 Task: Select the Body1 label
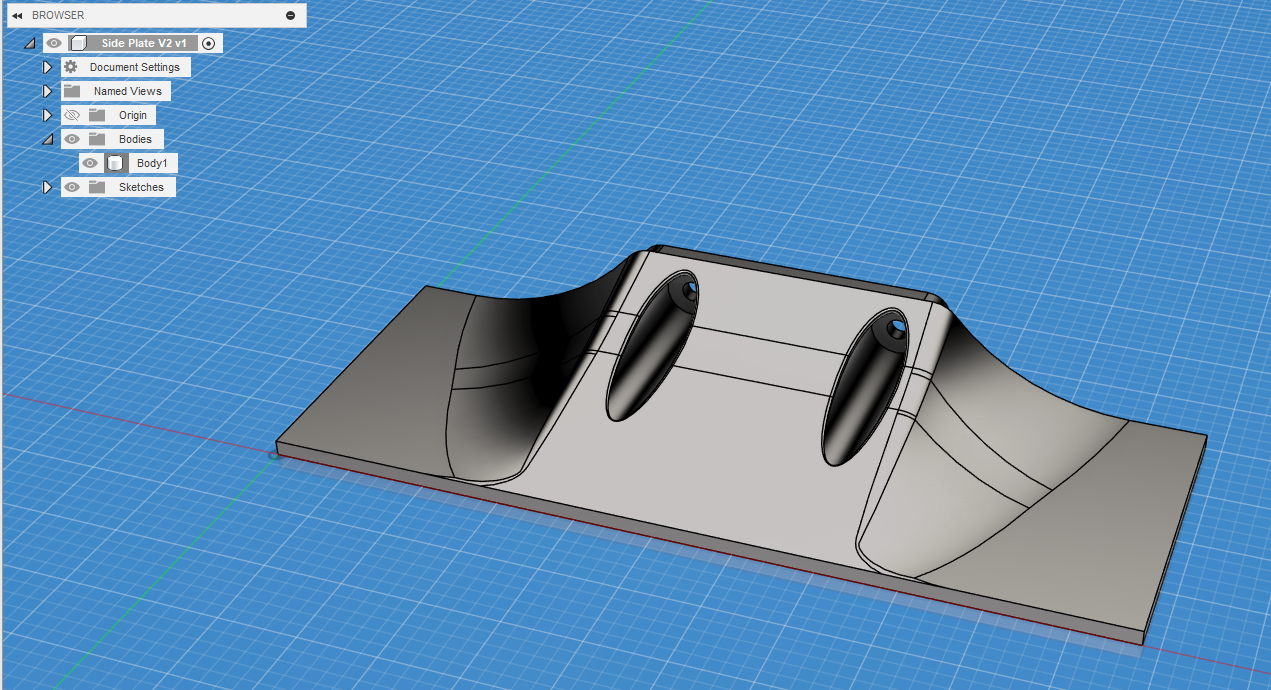152,163
